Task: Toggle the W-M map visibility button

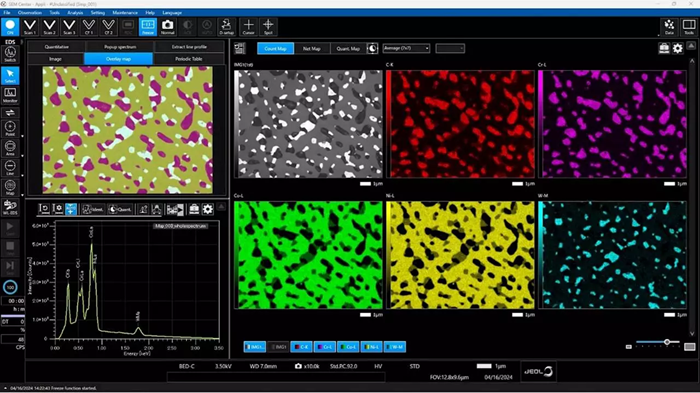Action: 395,347
